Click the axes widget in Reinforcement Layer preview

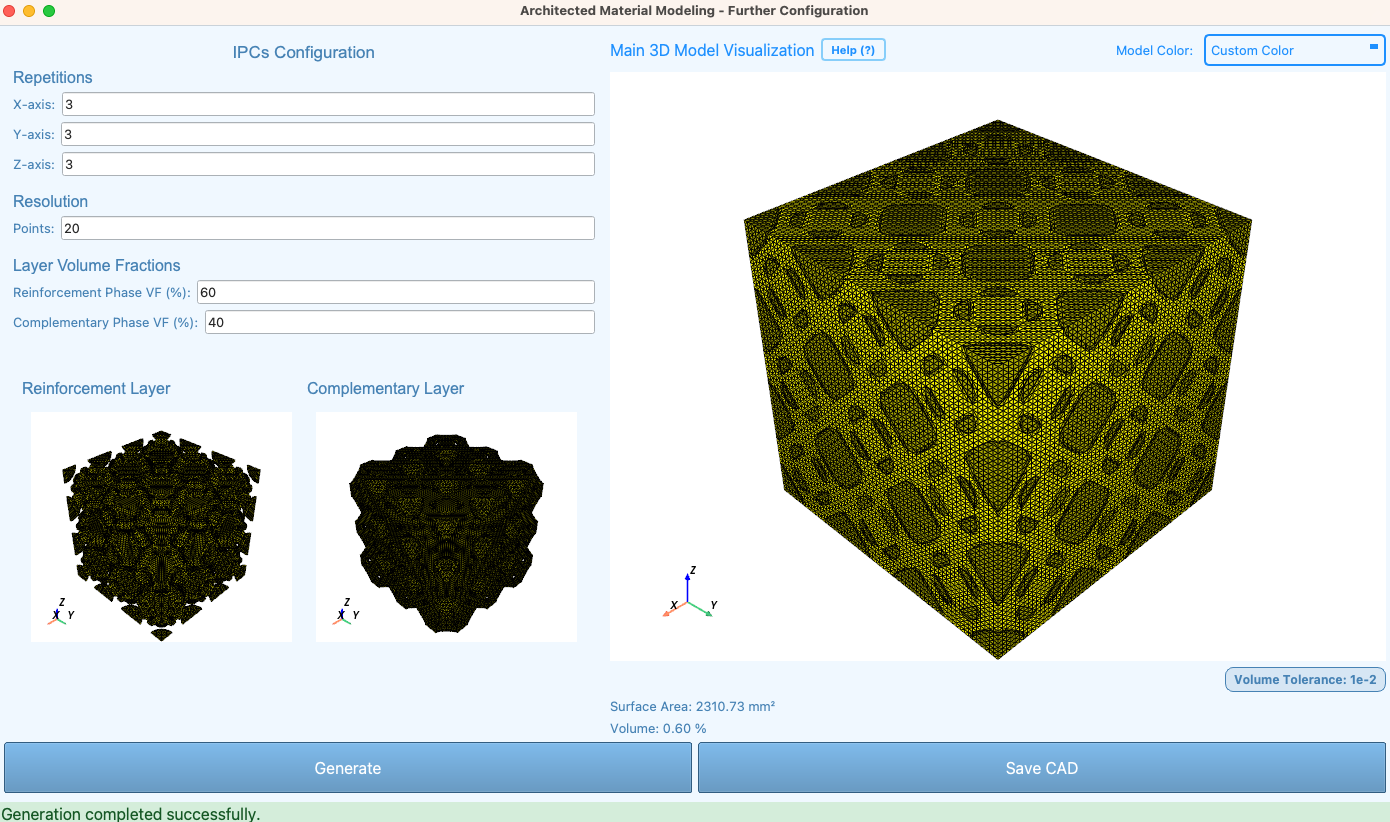60,611
